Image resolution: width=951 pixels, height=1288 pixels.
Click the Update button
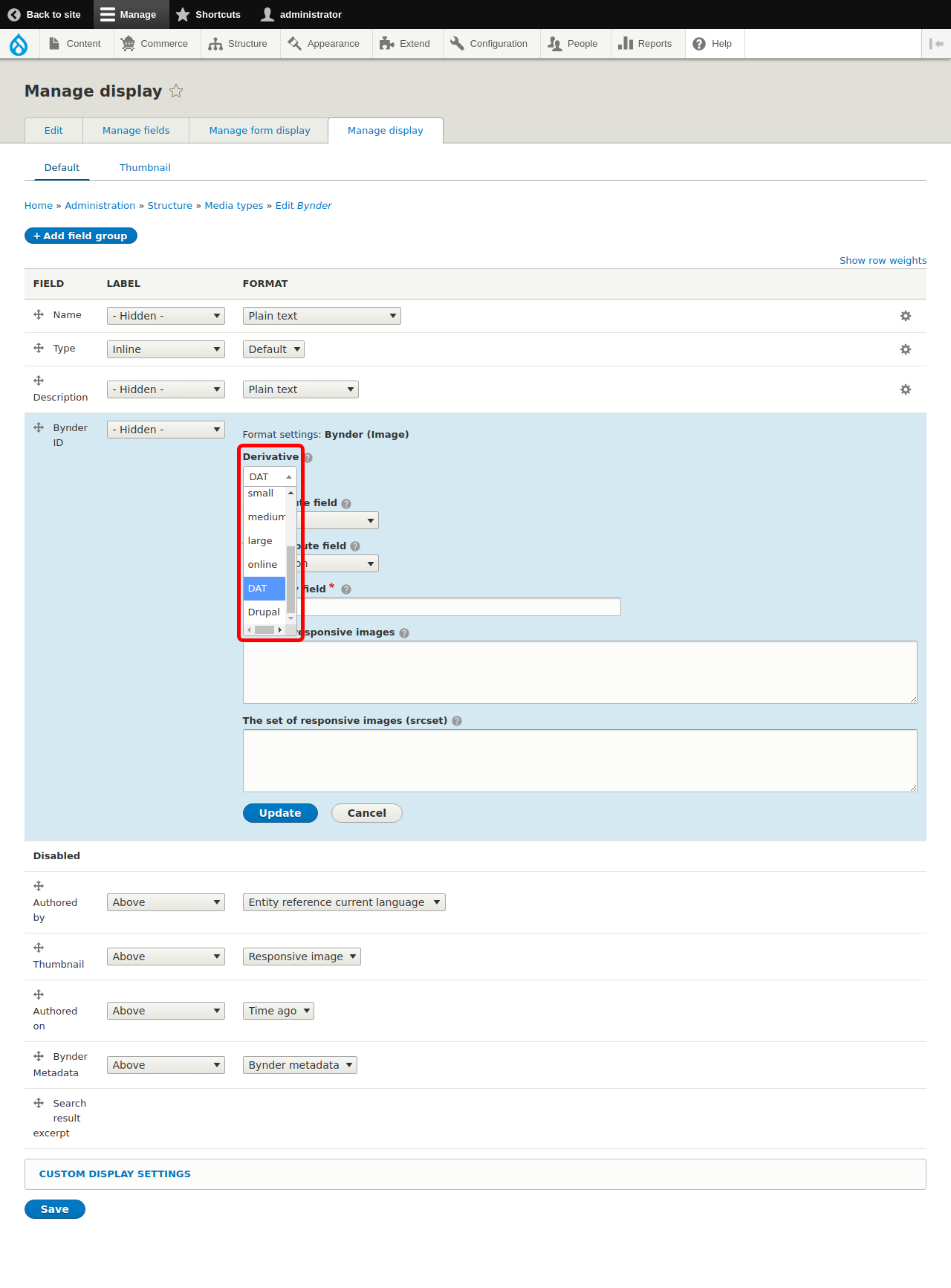coord(280,813)
